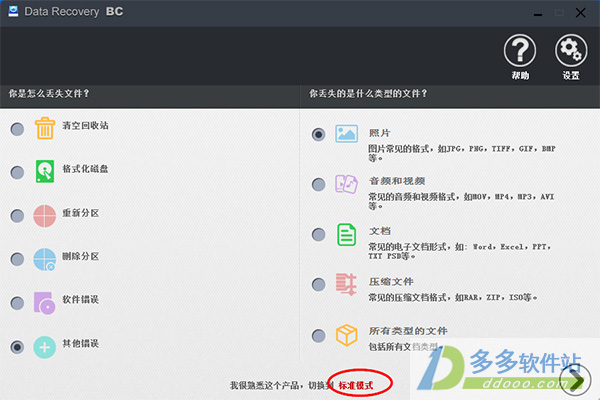The width and height of the screenshot is (600, 400).
Task: Click the Data Recovery app logo icon
Action: 13,11
